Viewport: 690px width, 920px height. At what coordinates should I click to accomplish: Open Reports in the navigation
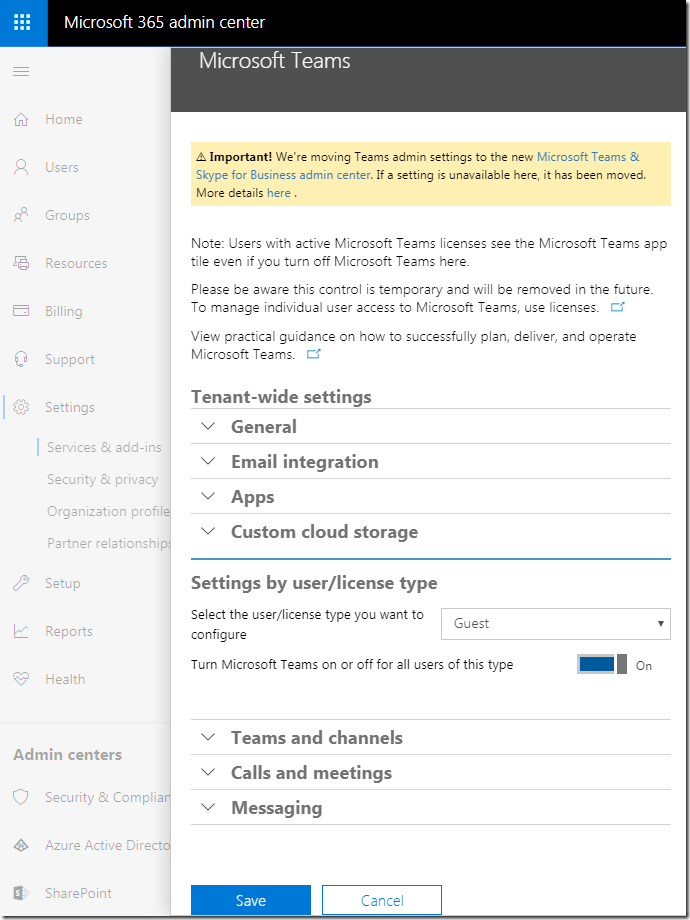click(69, 631)
